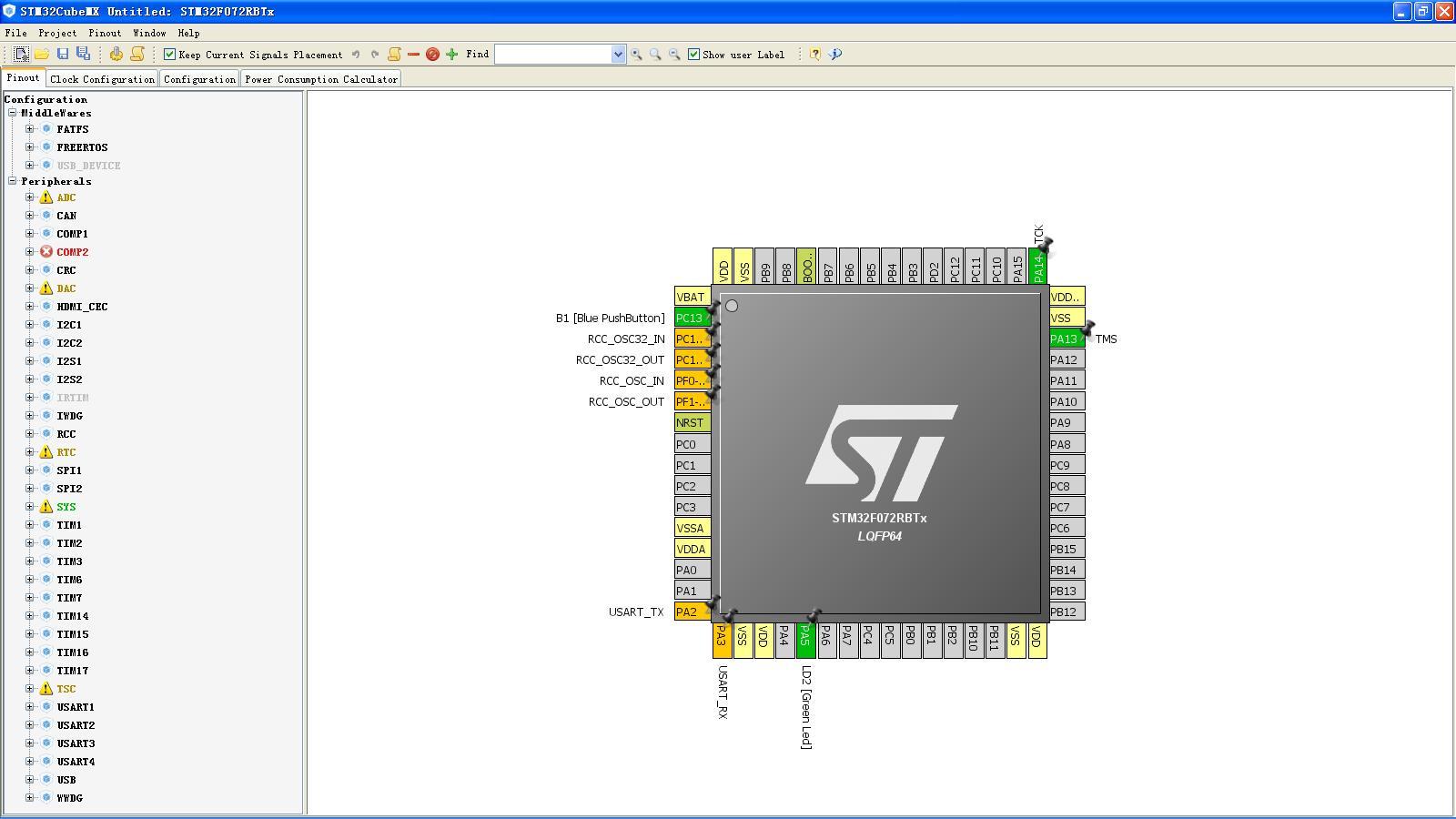The image size is (1456, 819).
Task: Click the Open Project folder icon
Action: [x=42, y=55]
